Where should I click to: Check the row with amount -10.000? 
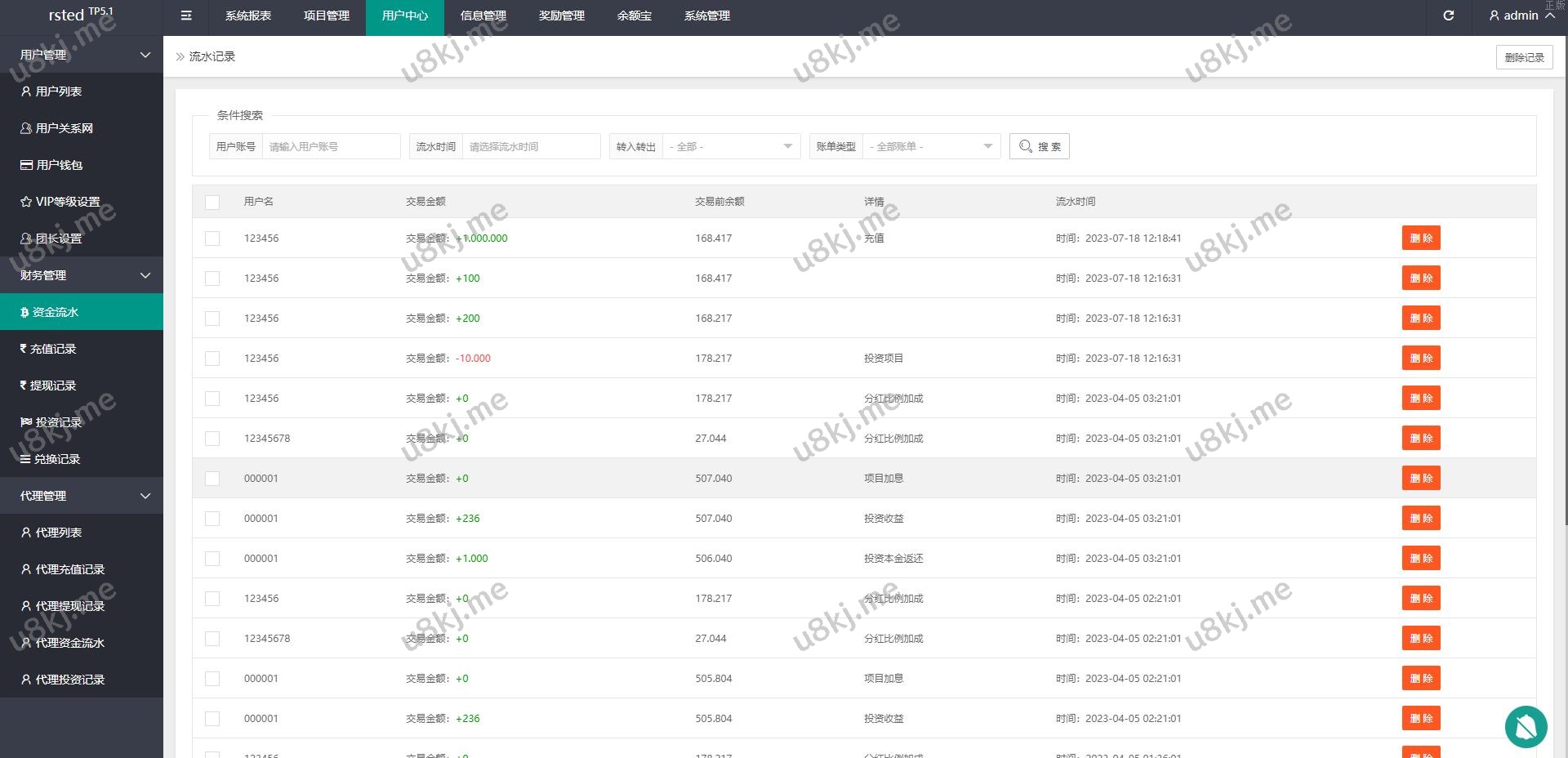point(212,359)
